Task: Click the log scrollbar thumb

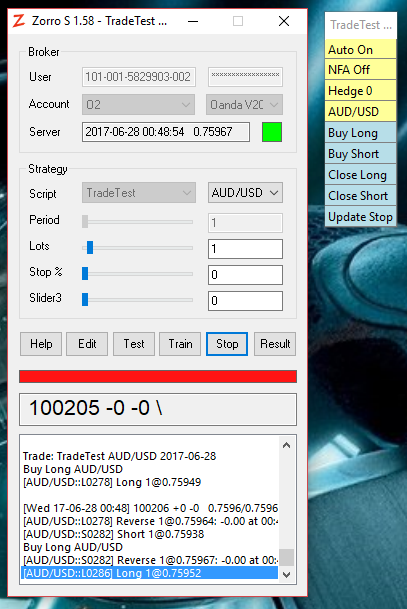Action: [287, 557]
